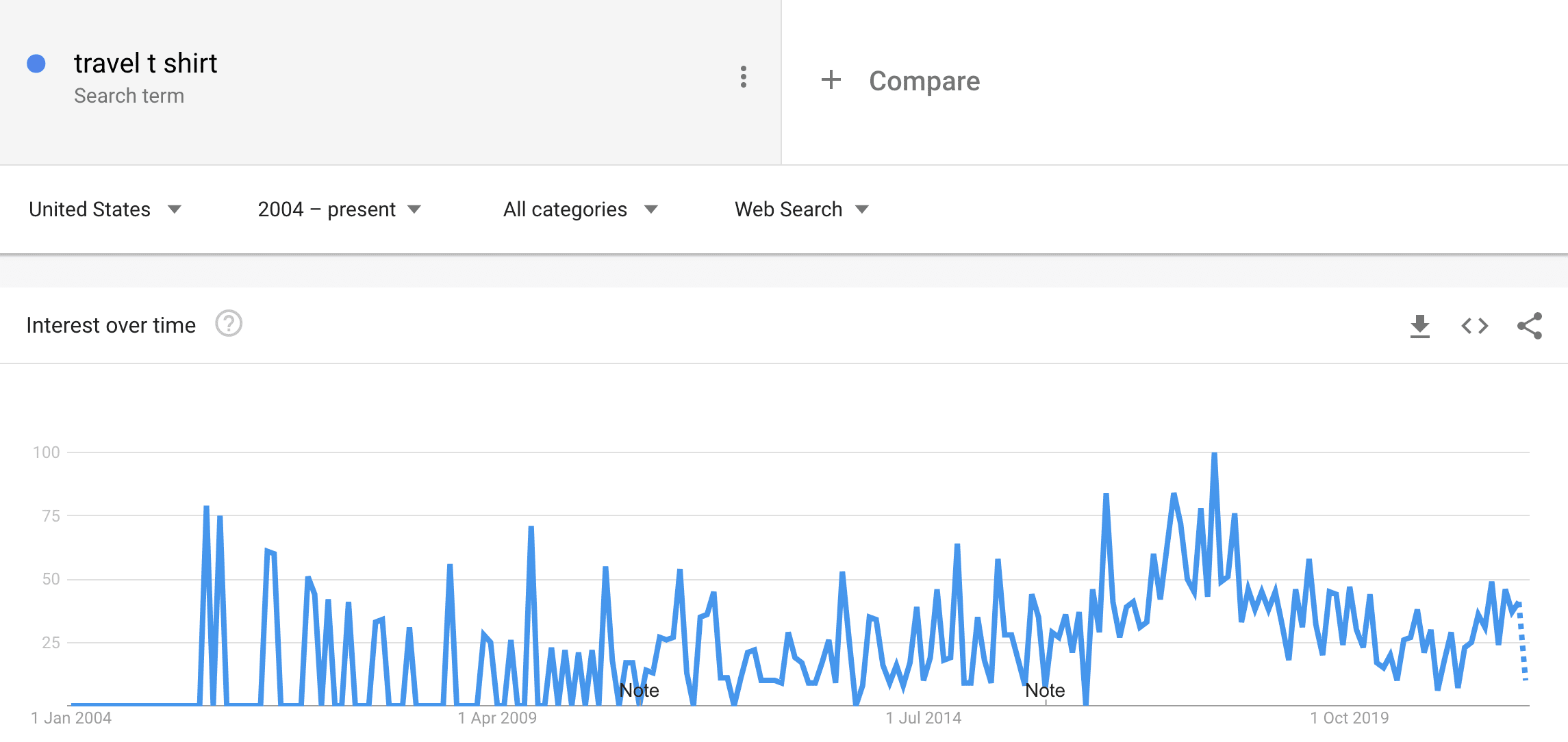Click the 1 Apr 2009 axis label

497,718
